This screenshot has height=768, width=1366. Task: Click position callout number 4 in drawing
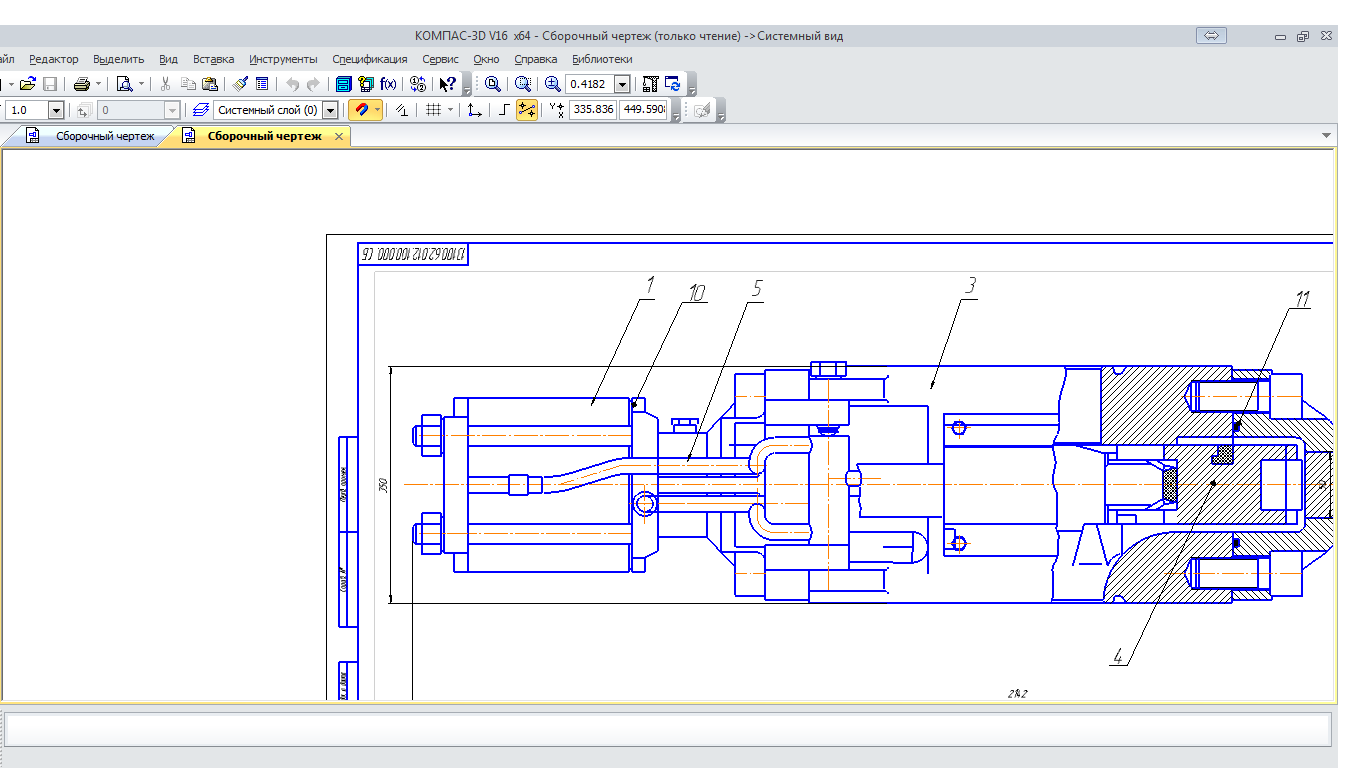point(1118,656)
